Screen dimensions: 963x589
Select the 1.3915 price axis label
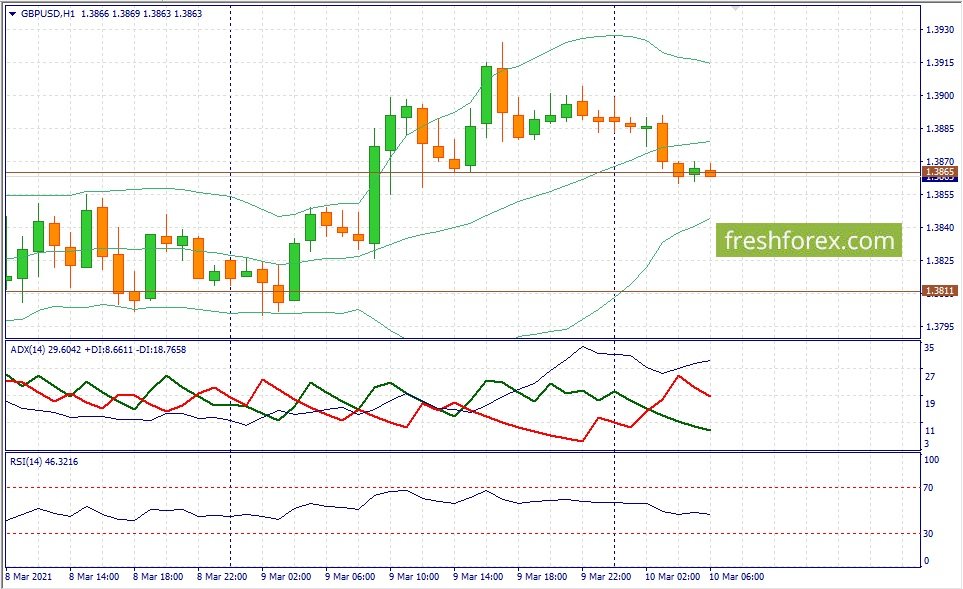pyautogui.click(x=940, y=63)
